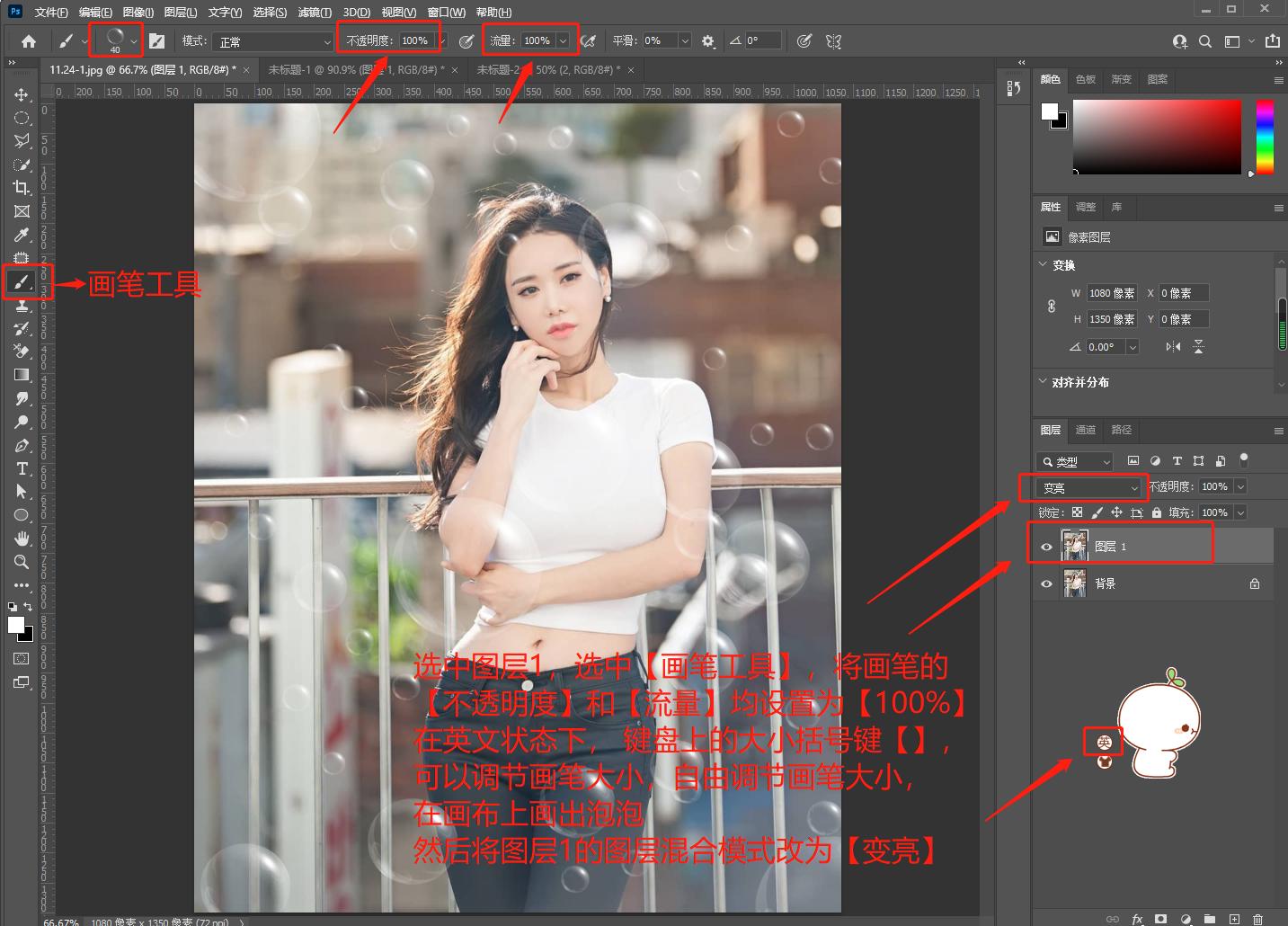This screenshot has height=926, width=1288.
Task: Switch to the 通道 tab
Action: point(1086,430)
